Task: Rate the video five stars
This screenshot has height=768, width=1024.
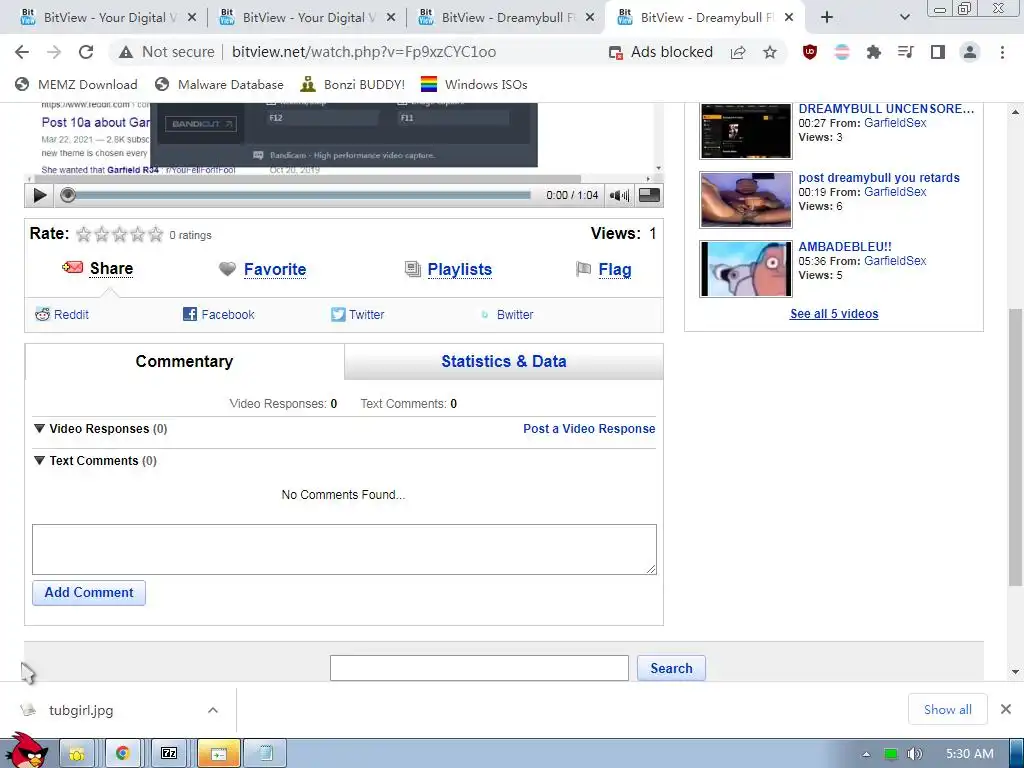Action: tap(155, 234)
